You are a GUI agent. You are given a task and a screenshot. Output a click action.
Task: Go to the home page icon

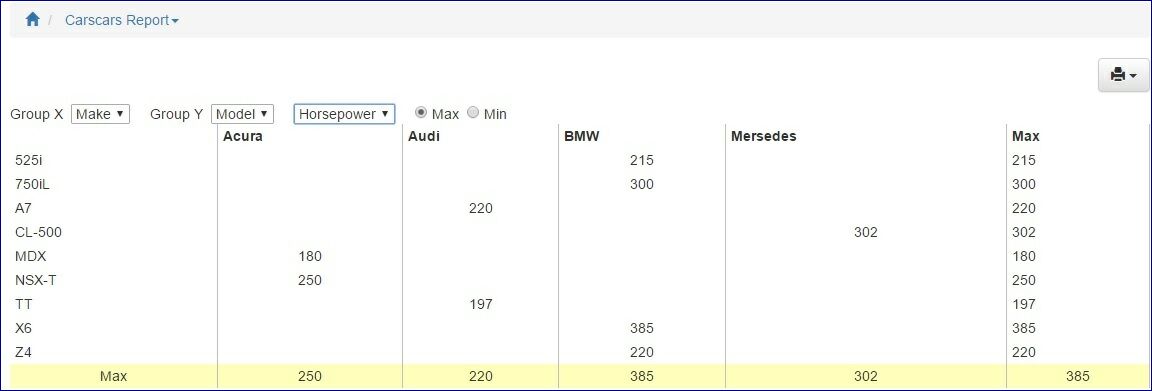[32, 20]
